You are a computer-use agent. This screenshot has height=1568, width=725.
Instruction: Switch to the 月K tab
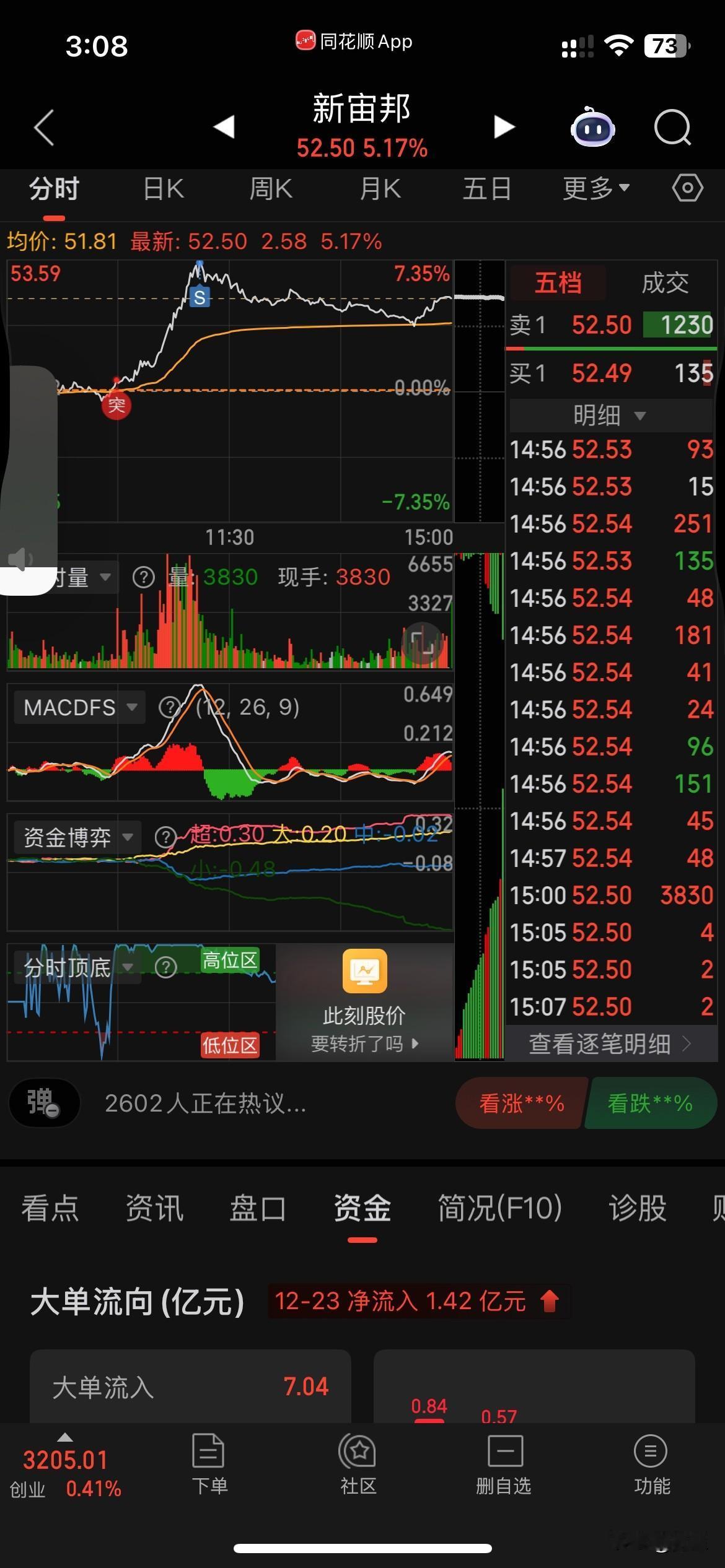tap(380, 188)
